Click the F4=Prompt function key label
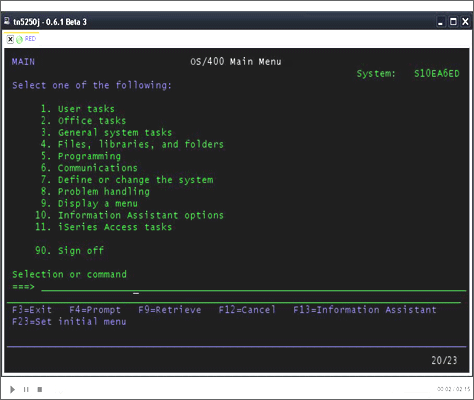 (x=95, y=310)
